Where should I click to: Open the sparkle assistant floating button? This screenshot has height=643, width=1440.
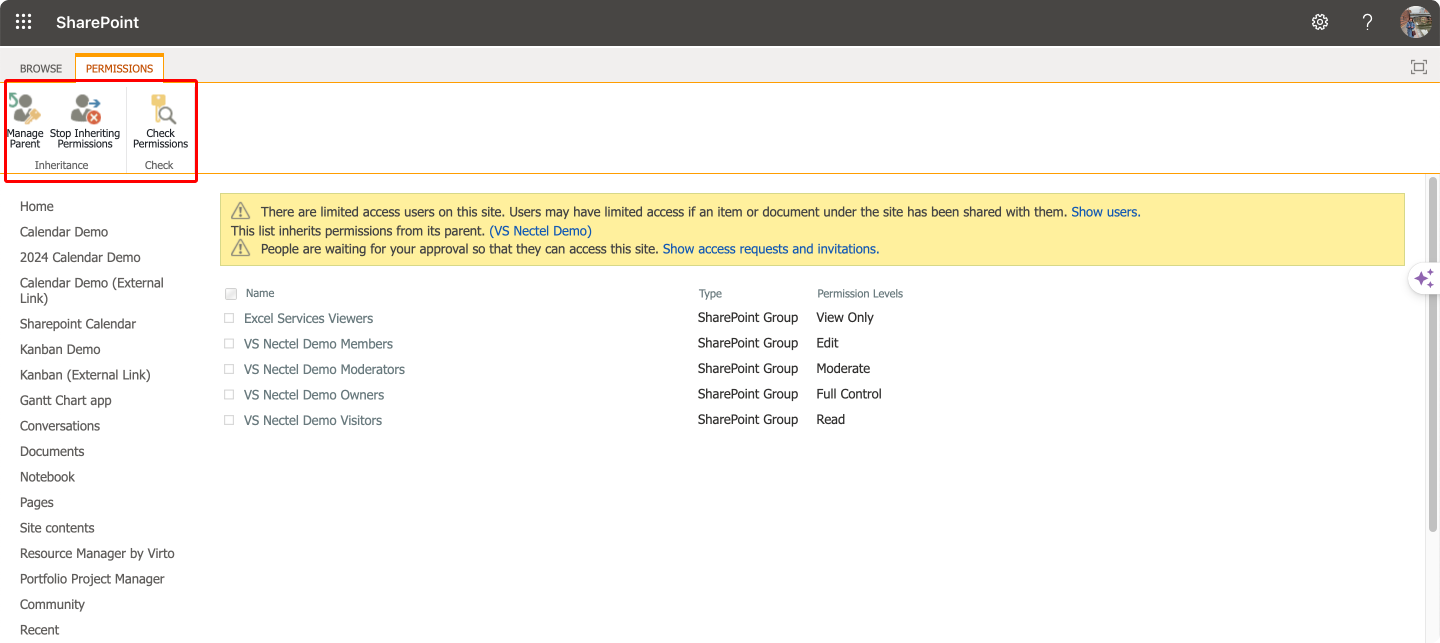[1424, 278]
